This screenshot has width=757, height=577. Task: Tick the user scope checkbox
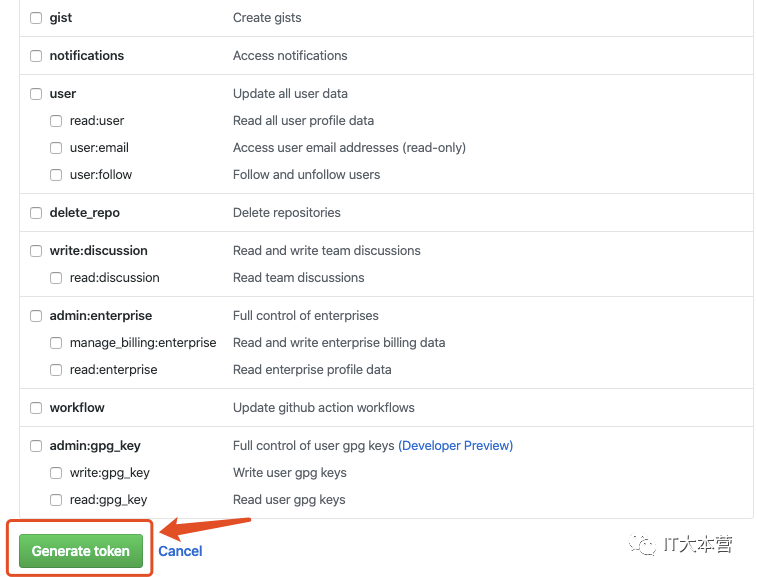37,94
